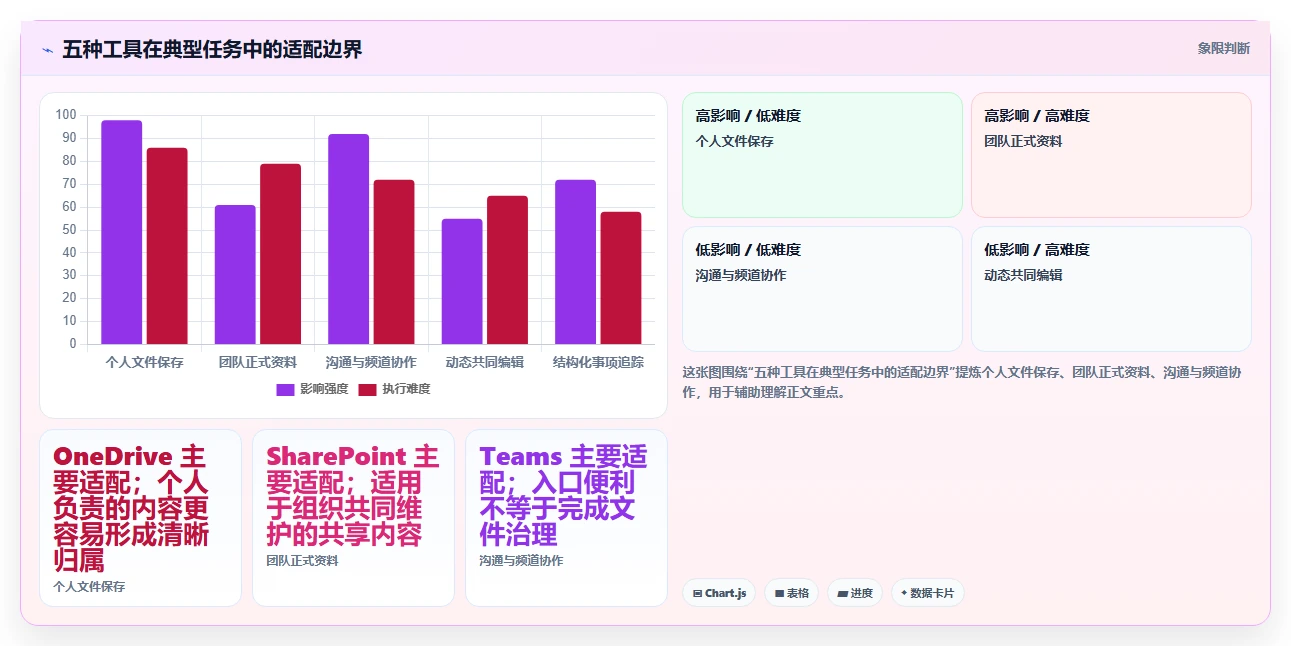Open the 低影响 / 低难度 quadrant card
Image resolution: width=1291 pixels, height=646 pixels.
pos(822,289)
